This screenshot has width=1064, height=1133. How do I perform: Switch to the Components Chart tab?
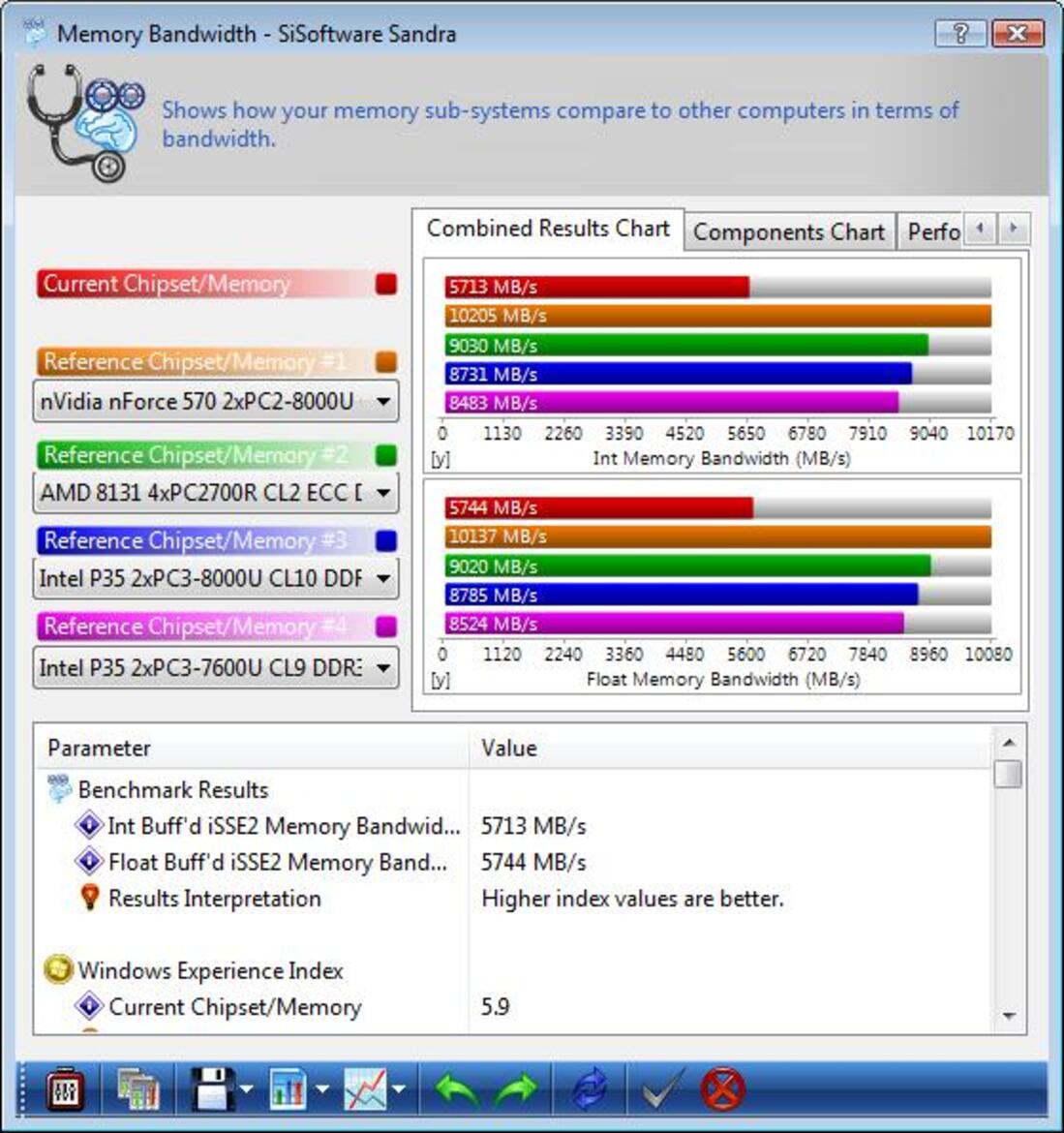[x=789, y=232]
